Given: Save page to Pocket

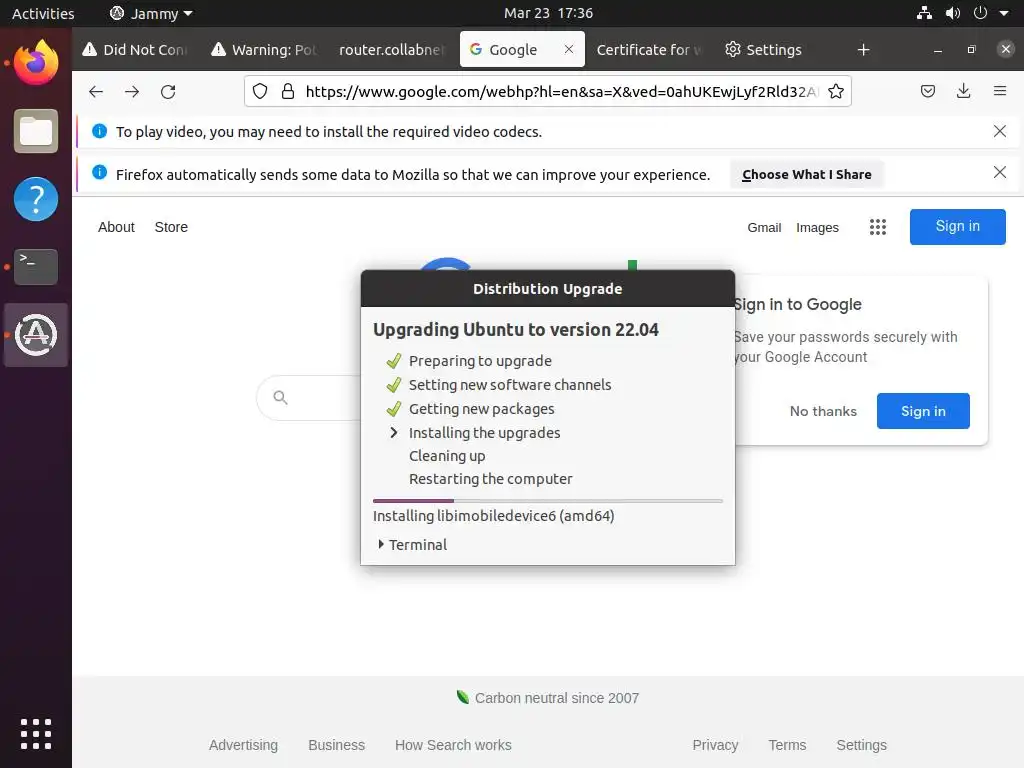Looking at the screenshot, I should point(928,91).
